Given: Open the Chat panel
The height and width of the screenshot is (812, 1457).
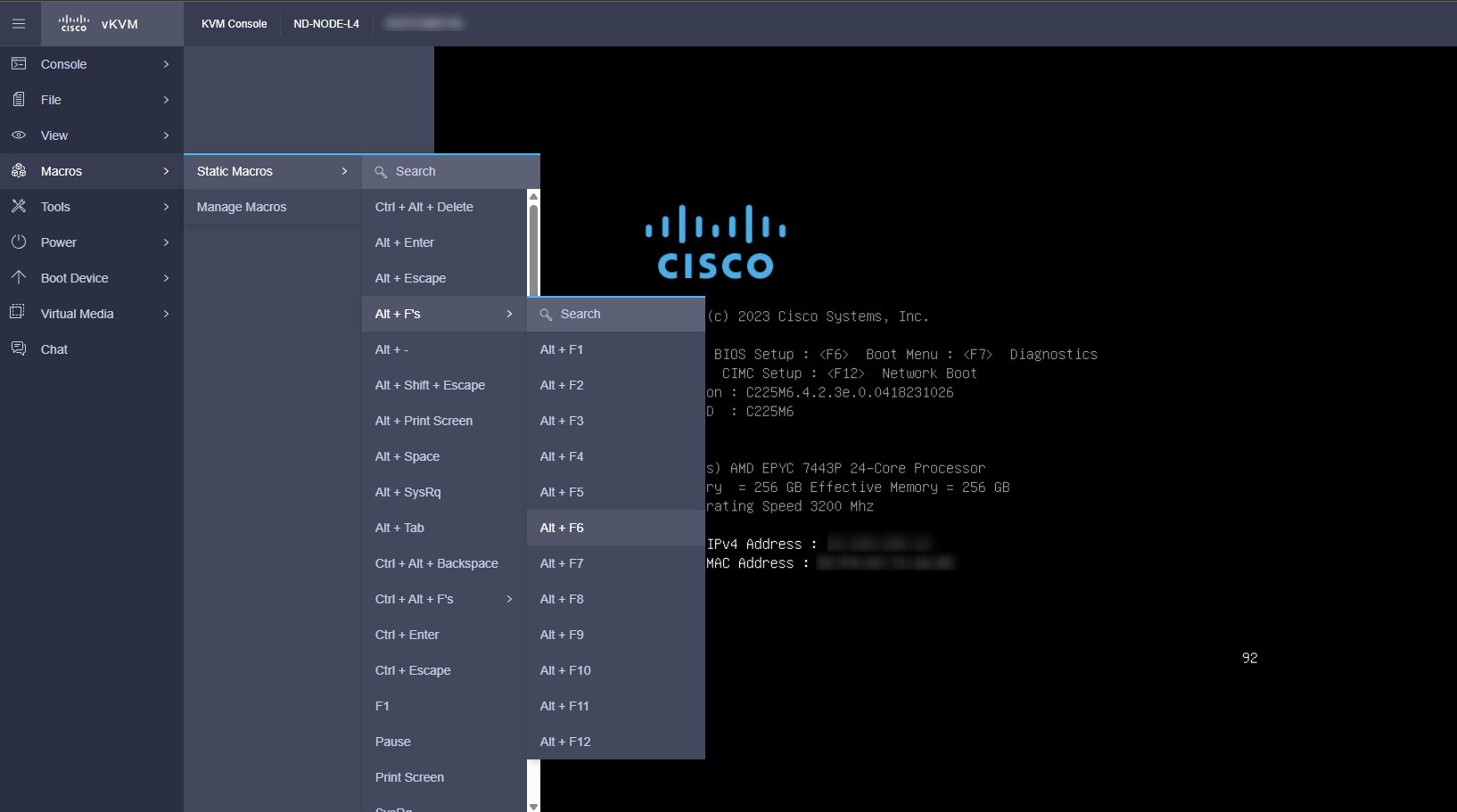Looking at the screenshot, I should point(92,349).
